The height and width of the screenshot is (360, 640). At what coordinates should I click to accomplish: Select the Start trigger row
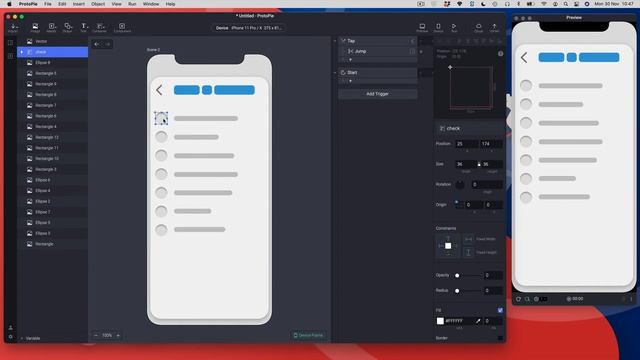click(x=378, y=73)
